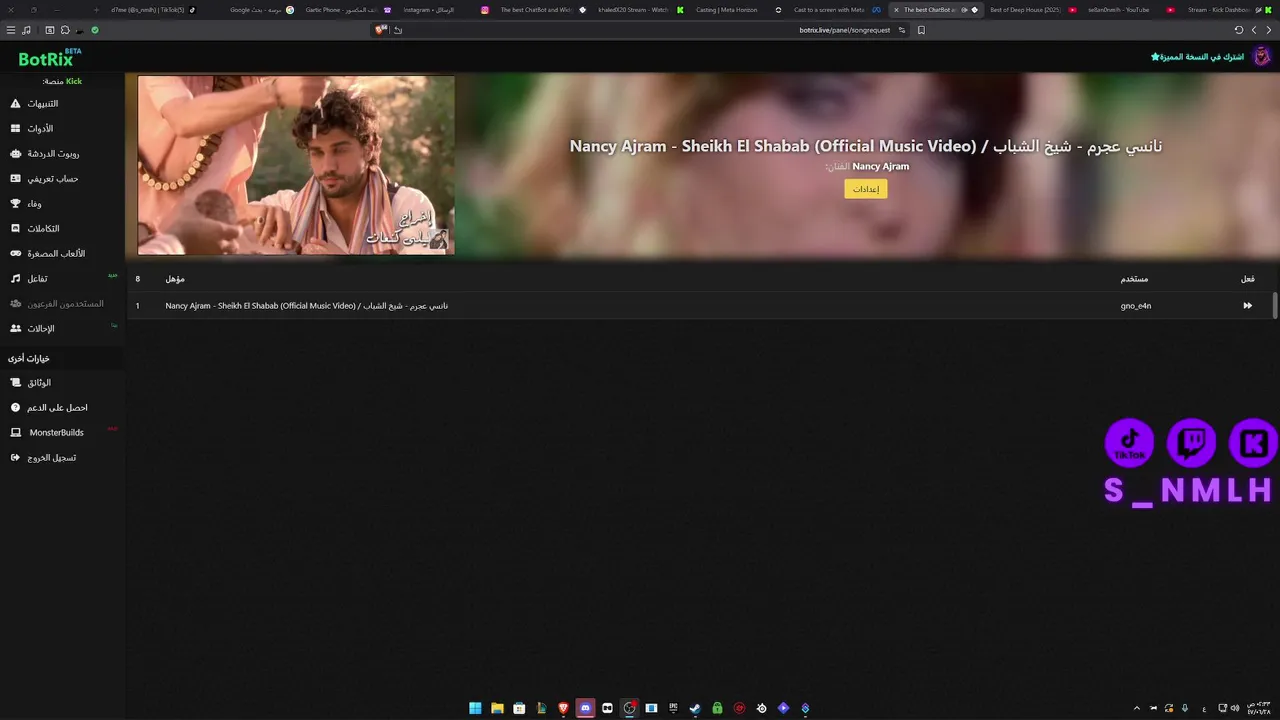This screenshot has width=1280, height=720.
Task: Click احصل على الدعم get support
Action: [x=49, y=408]
